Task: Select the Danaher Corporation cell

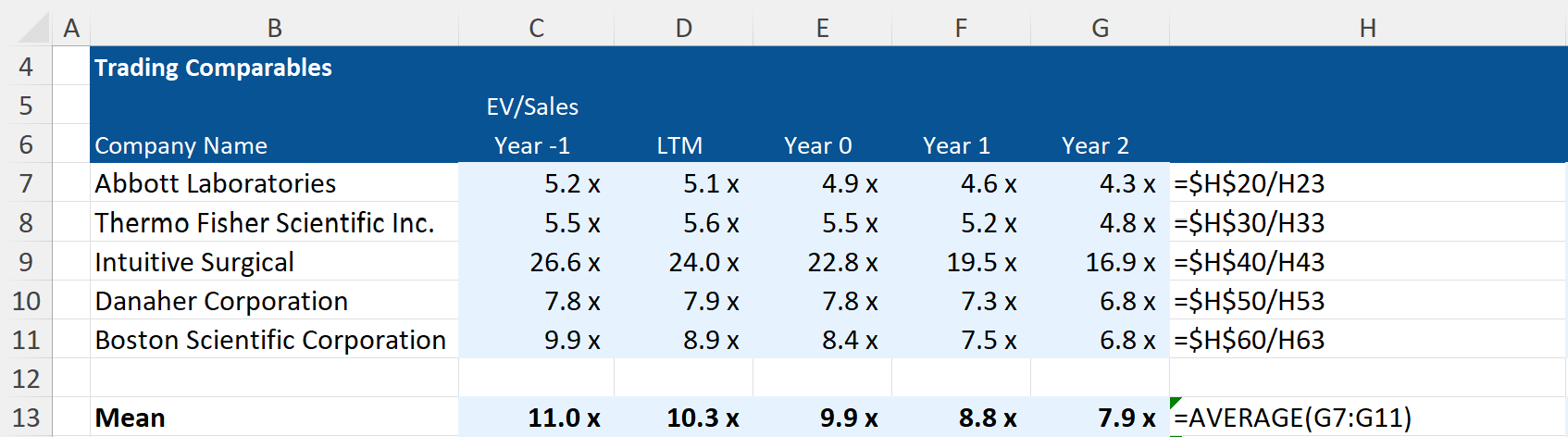Action: [x=274, y=301]
